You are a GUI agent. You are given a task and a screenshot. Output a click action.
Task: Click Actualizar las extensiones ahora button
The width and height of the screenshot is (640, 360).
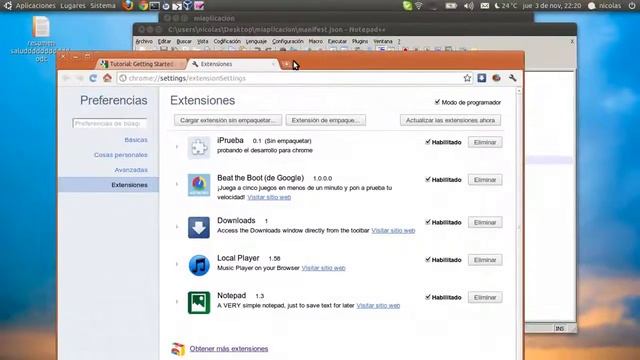click(450, 120)
